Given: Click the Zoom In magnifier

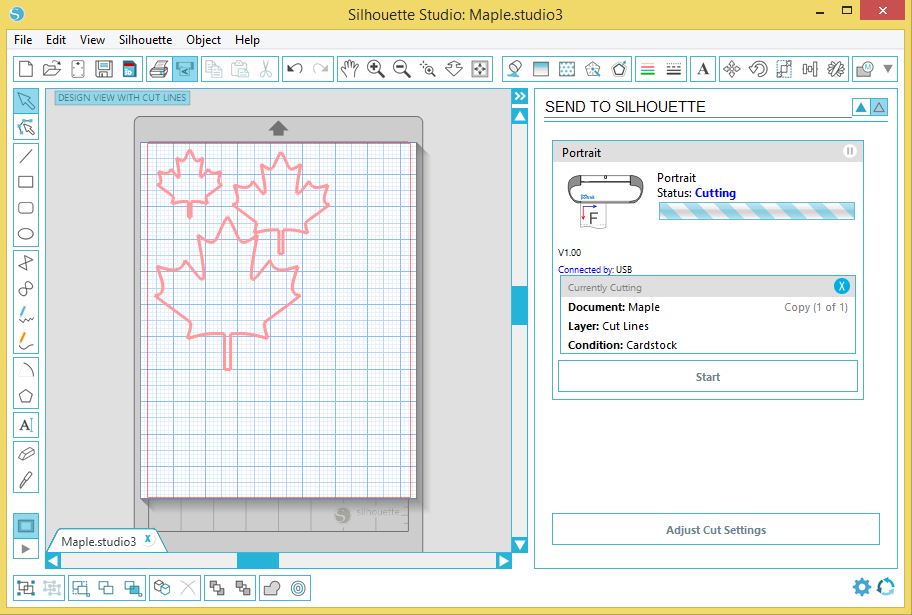Looking at the screenshot, I should click(376, 69).
